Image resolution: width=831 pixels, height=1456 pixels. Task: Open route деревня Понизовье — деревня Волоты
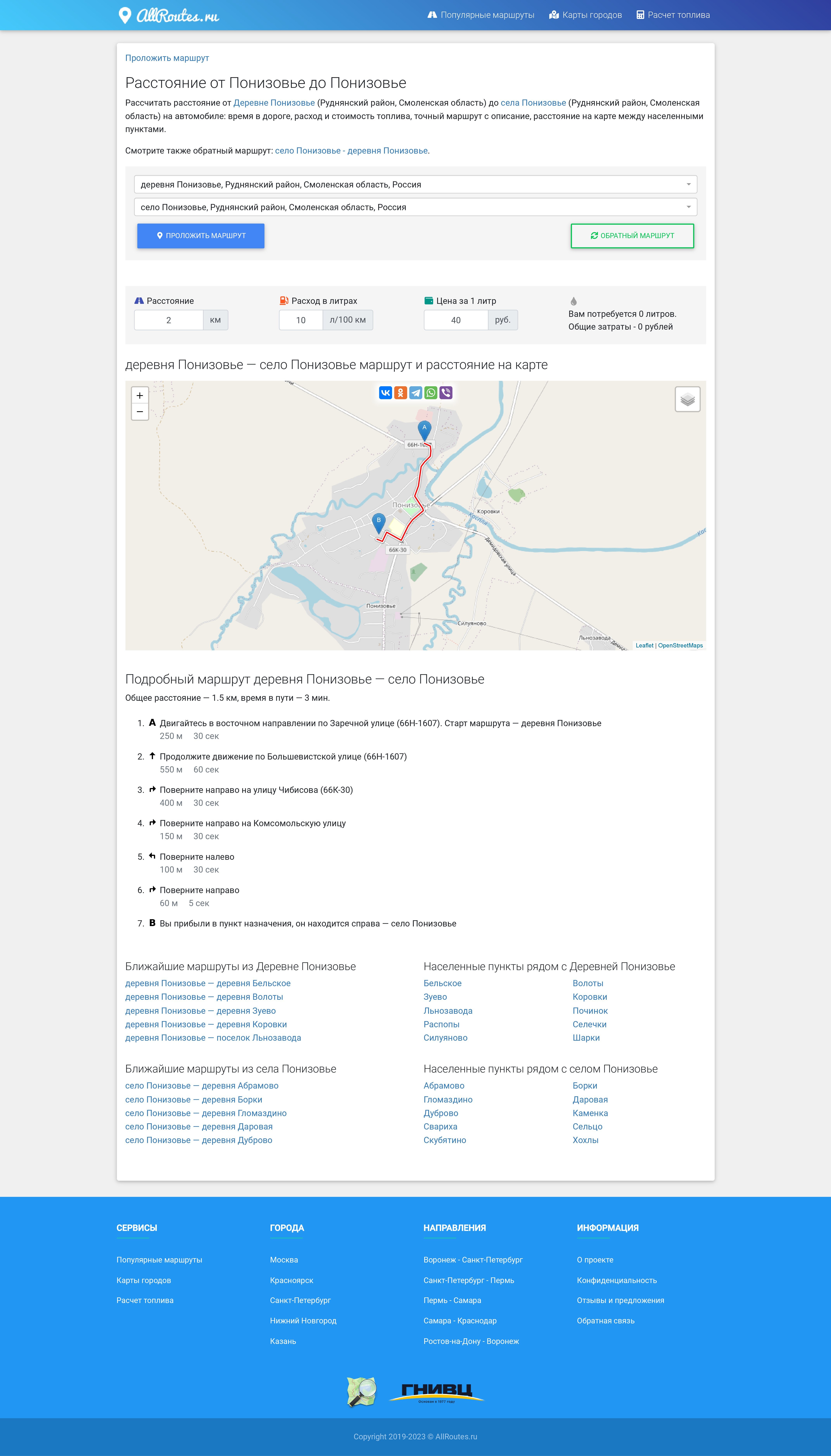(204, 997)
